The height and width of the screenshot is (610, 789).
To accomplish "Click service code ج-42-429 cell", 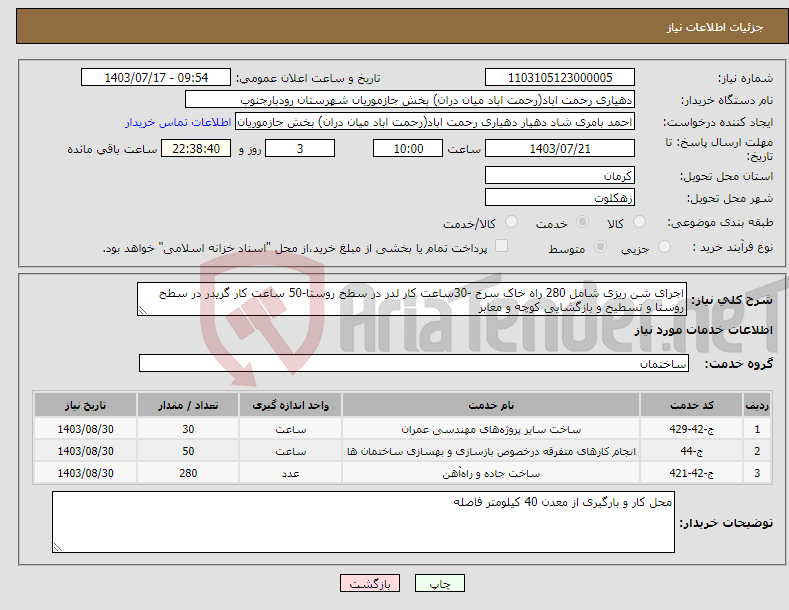I will pos(691,429).
